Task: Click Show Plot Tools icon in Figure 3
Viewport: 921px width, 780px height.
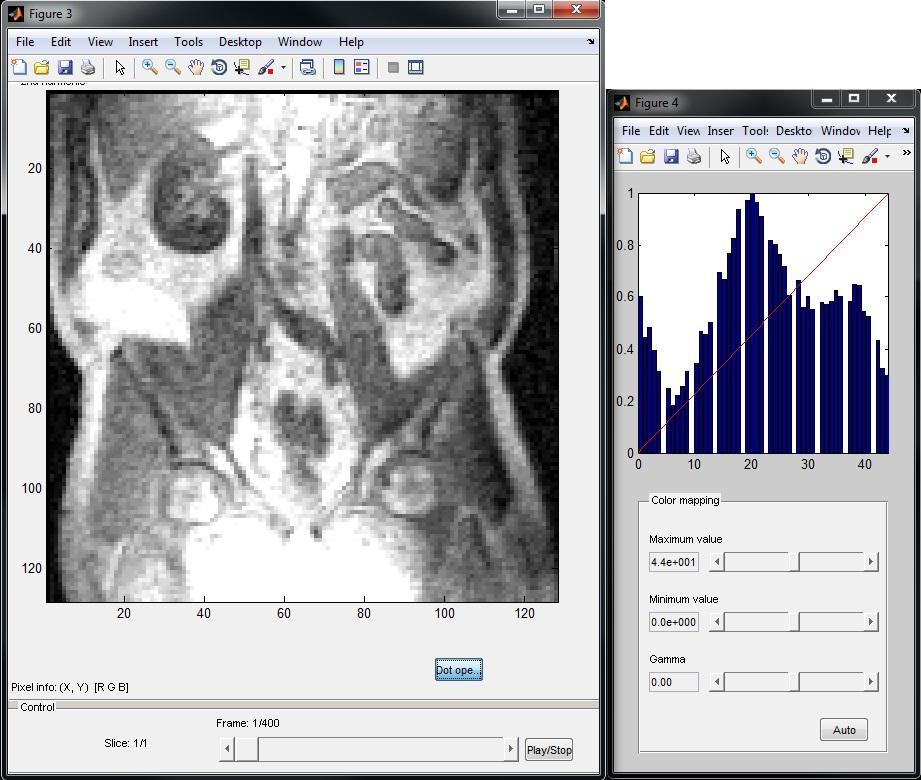Action: tap(416, 67)
